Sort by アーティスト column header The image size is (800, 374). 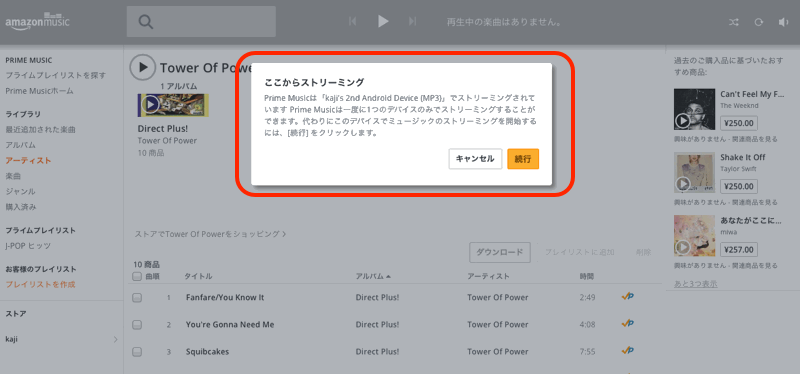pos(488,277)
